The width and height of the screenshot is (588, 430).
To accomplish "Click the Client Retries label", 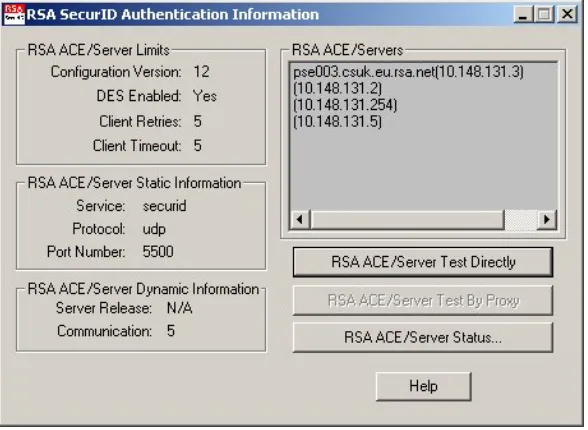I will click(x=140, y=121).
